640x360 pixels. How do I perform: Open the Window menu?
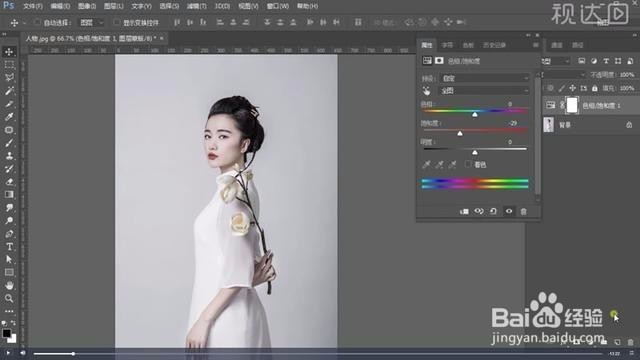click(278, 6)
